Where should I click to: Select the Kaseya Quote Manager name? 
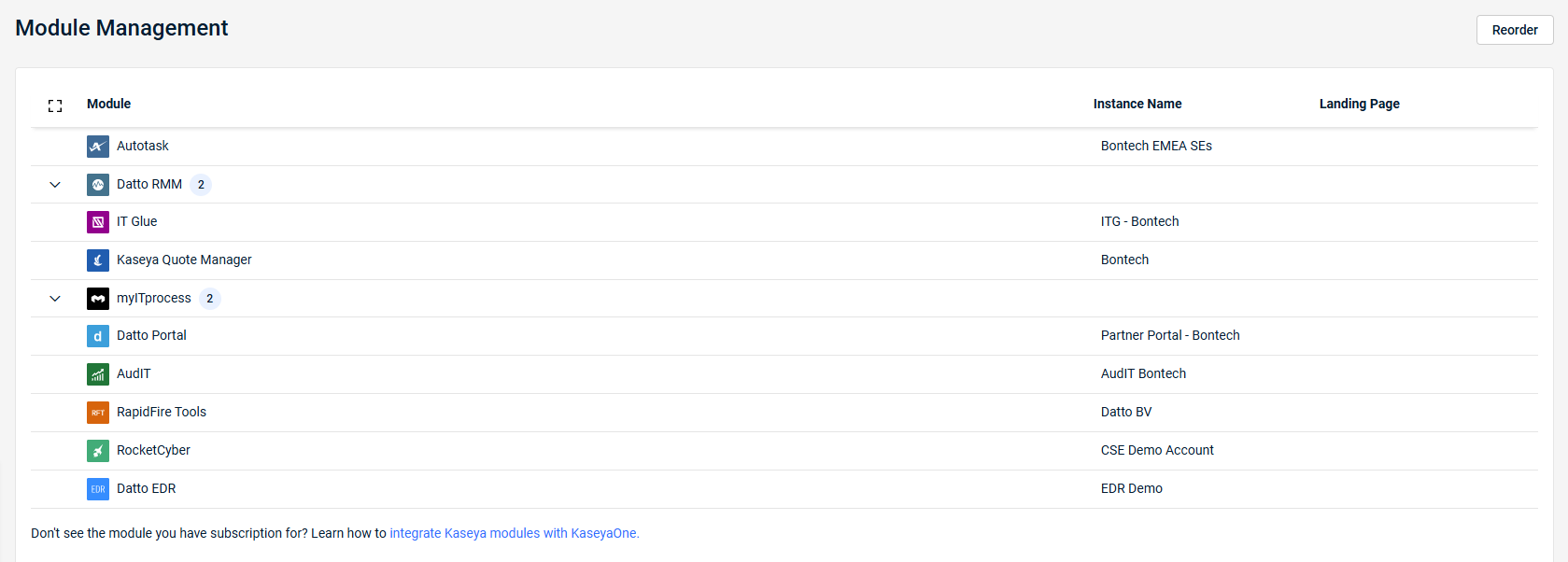point(184,260)
